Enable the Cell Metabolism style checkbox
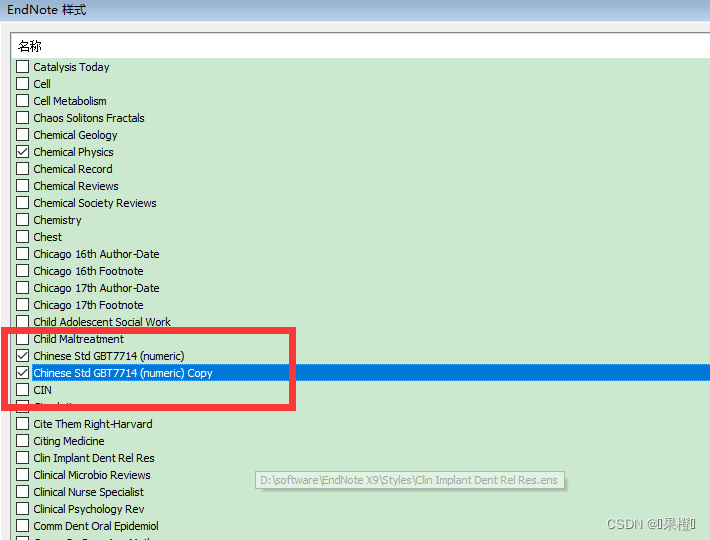The height and width of the screenshot is (540, 710). pos(23,100)
